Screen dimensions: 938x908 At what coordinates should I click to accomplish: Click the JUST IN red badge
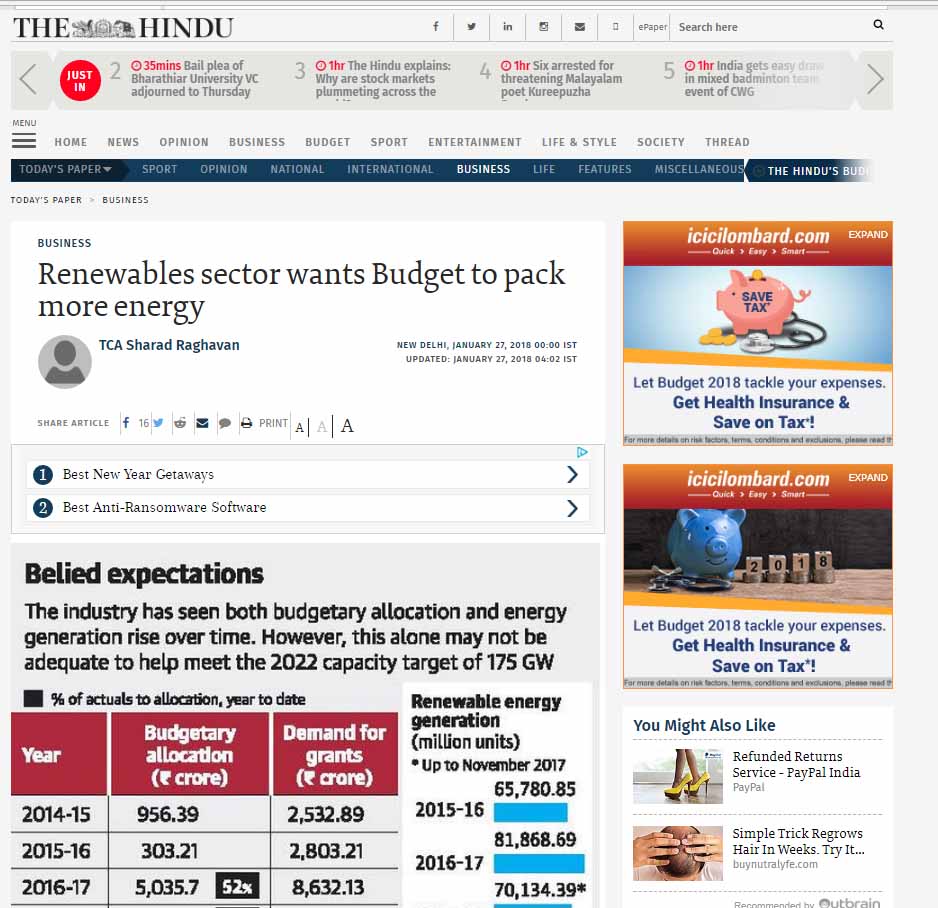click(x=80, y=81)
